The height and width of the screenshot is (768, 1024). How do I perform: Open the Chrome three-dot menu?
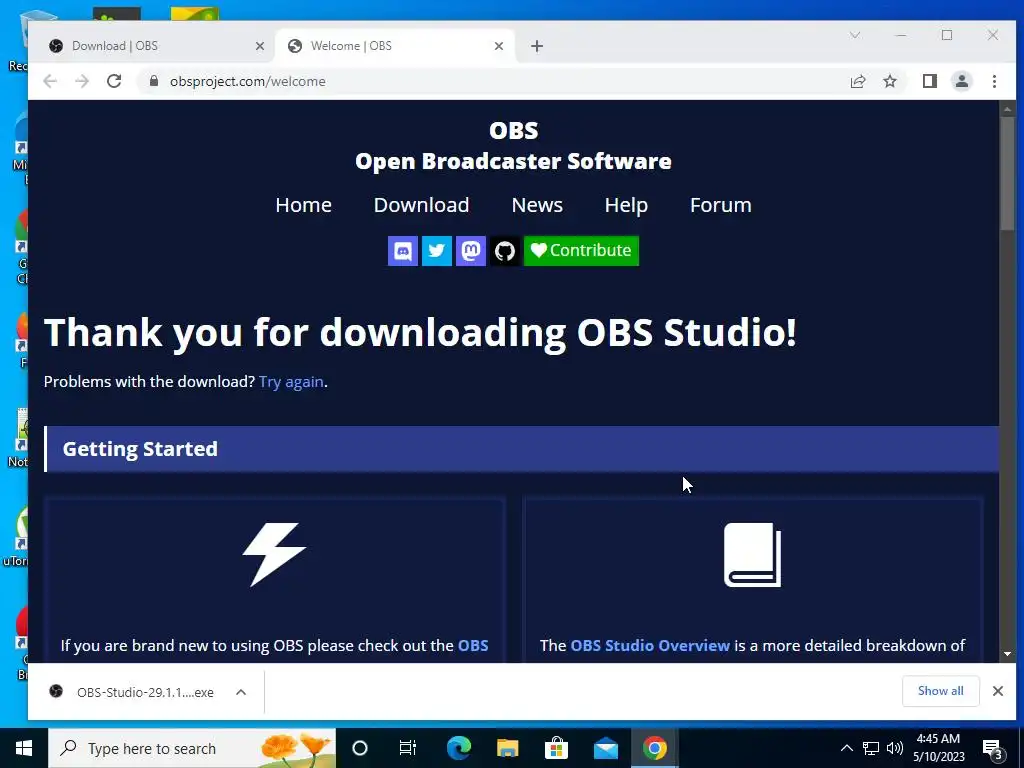point(994,81)
